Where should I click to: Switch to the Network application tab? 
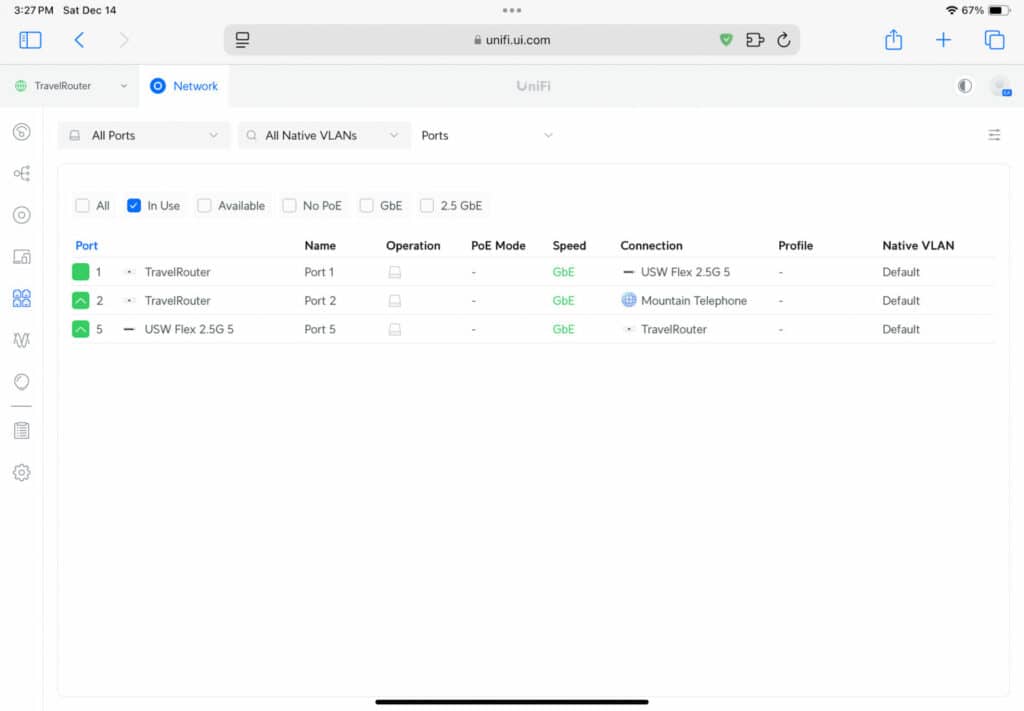pyautogui.click(x=184, y=86)
